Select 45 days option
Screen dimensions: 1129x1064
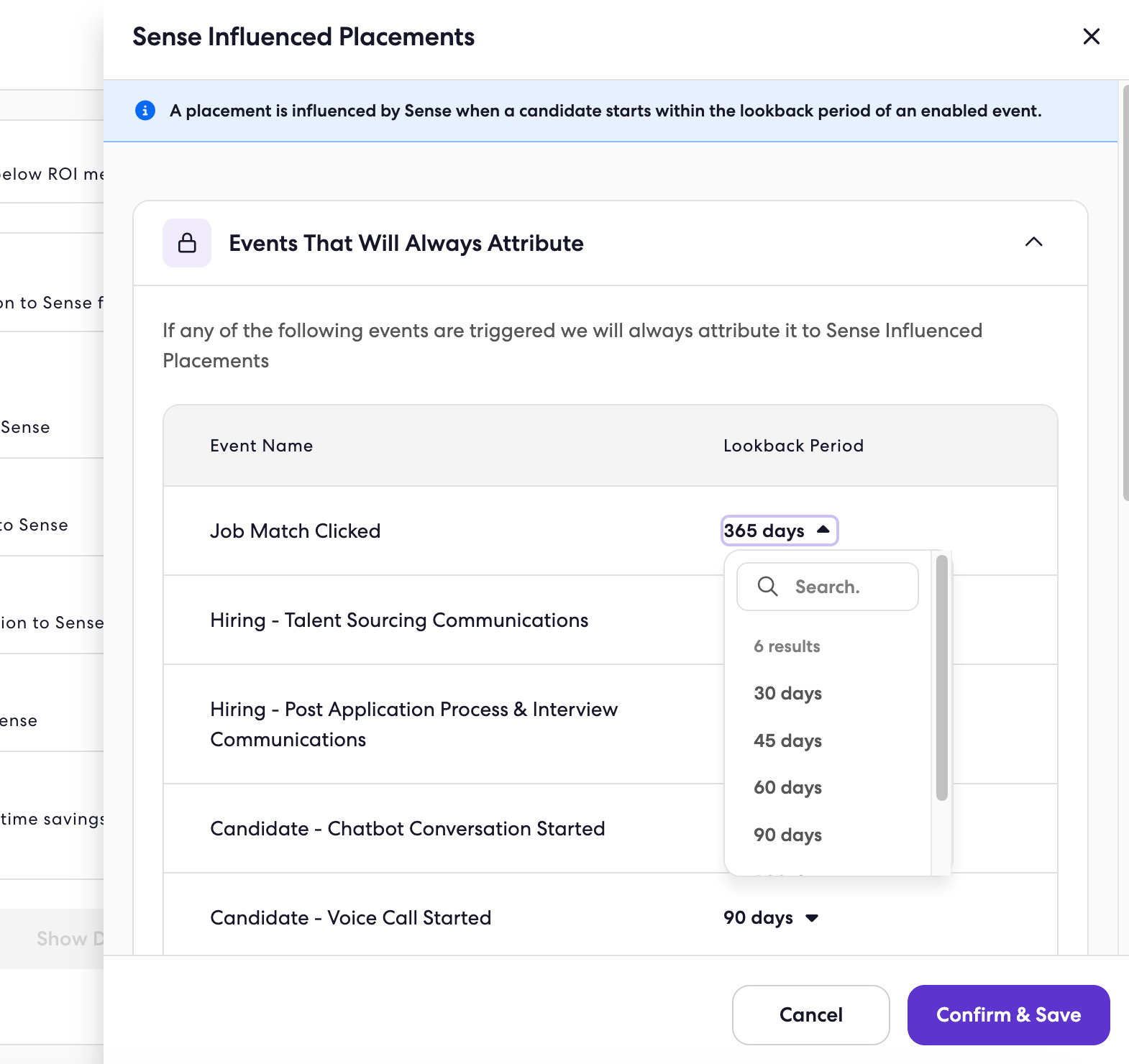pos(787,741)
